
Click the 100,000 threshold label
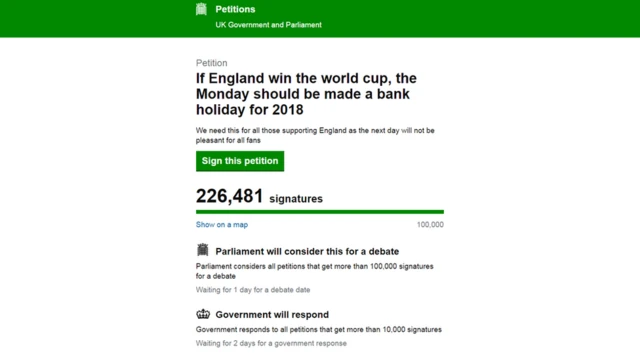coord(430,224)
